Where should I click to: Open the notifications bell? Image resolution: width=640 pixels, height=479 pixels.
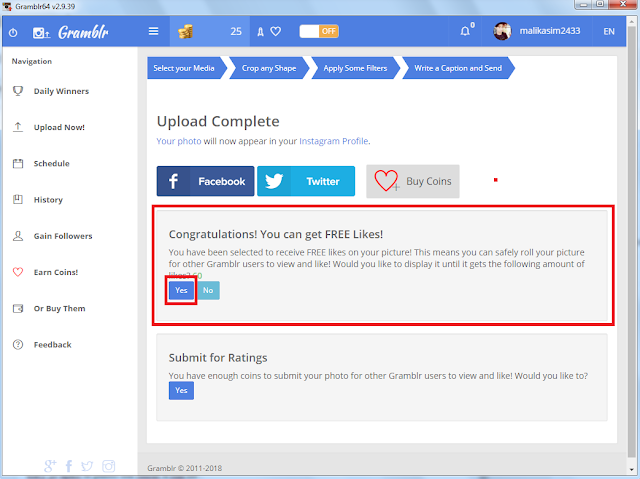(x=465, y=31)
